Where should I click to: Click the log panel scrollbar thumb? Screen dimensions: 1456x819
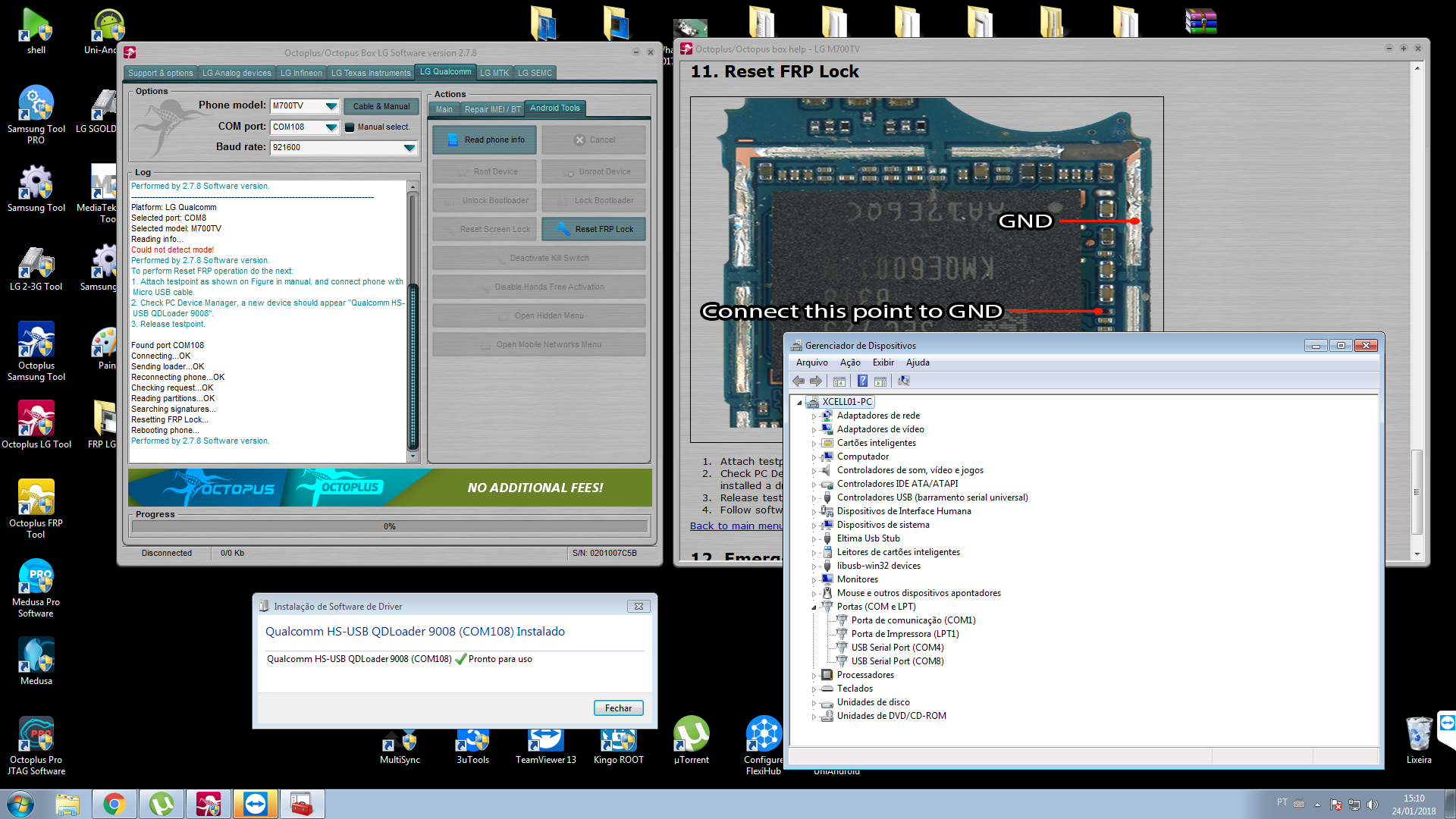(x=413, y=366)
